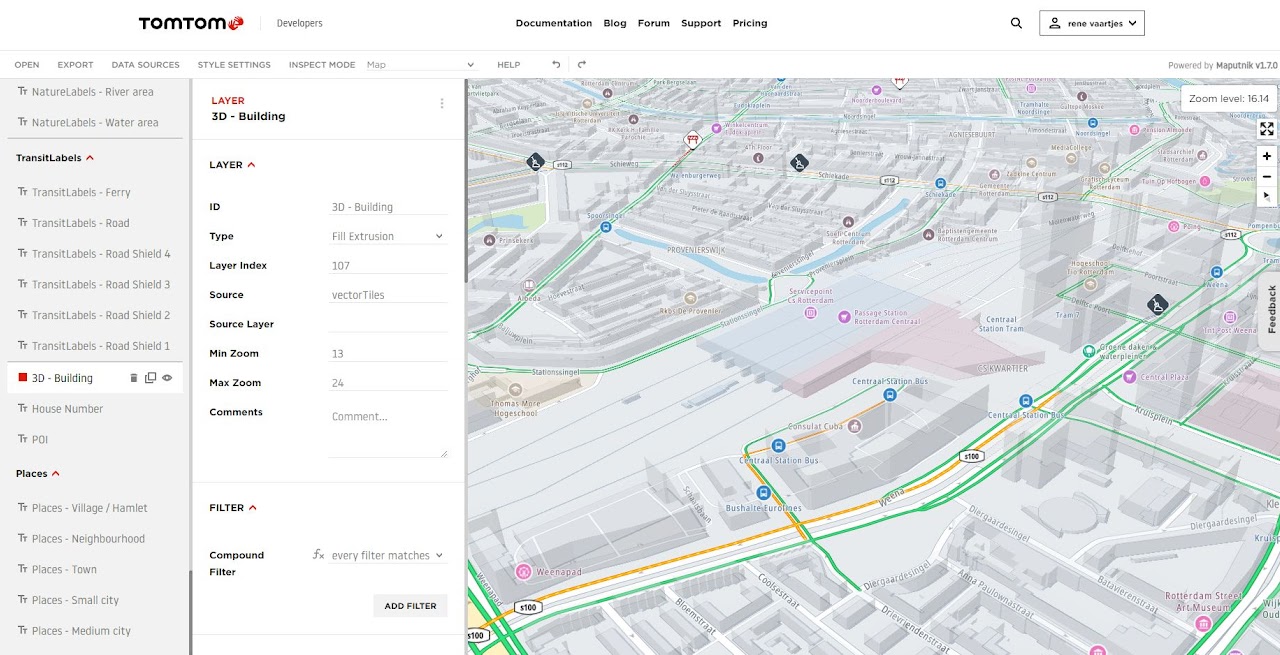Open the rene vaartjes account menu
Image resolution: width=1280 pixels, height=655 pixels.
[1092, 22]
